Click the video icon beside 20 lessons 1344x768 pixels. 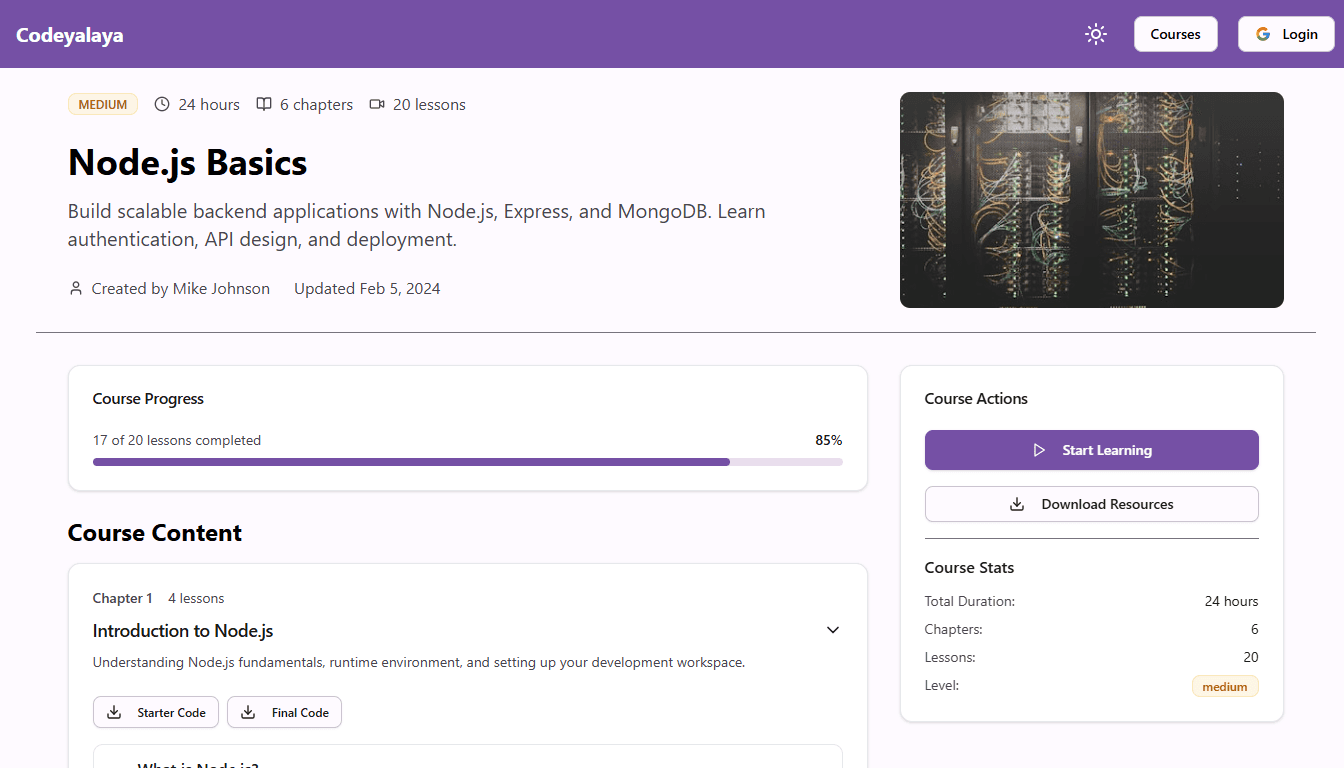pyautogui.click(x=377, y=104)
